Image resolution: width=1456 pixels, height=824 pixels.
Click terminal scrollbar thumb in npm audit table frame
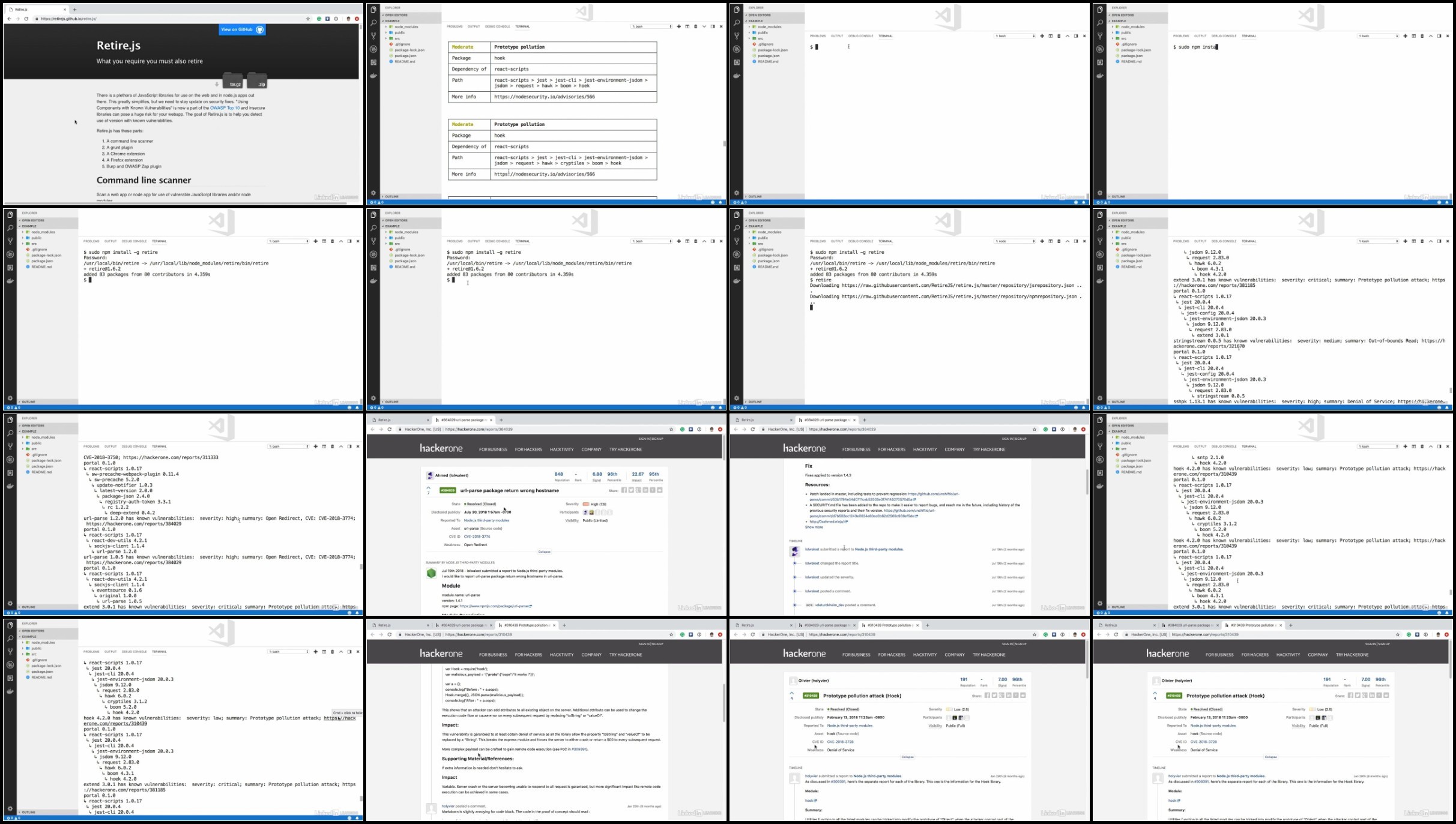pyautogui.click(x=724, y=144)
